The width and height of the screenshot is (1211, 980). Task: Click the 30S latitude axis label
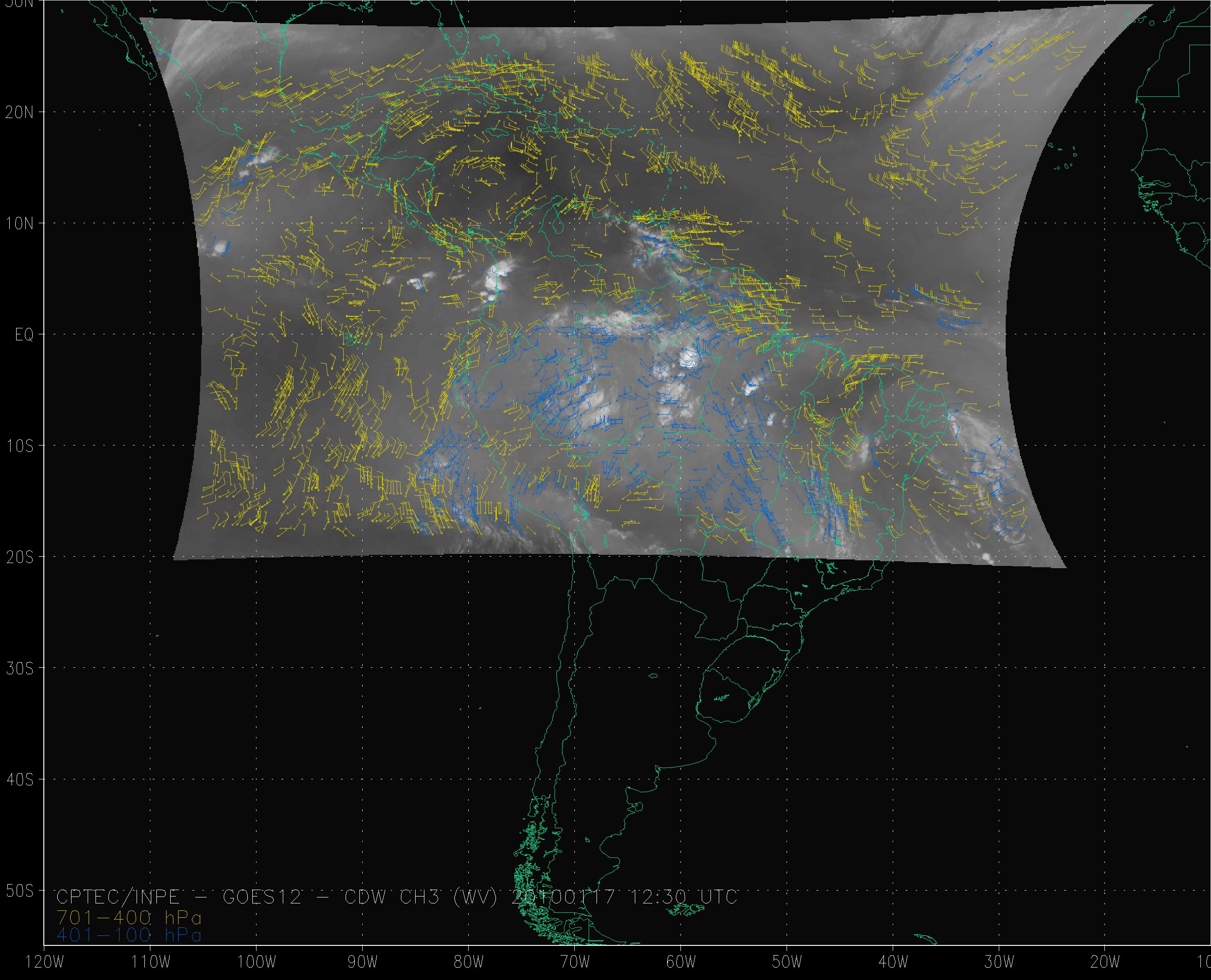19,668
